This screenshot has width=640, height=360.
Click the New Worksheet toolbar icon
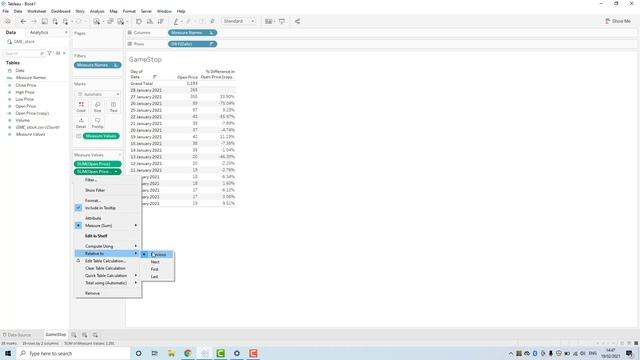tap(96, 21)
